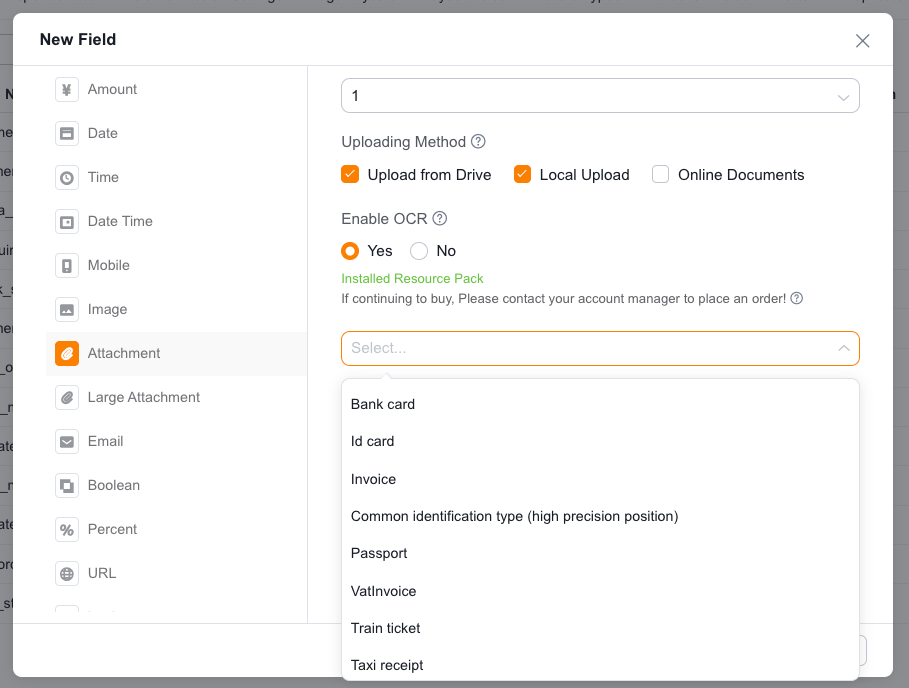The width and height of the screenshot is (909, 688).
Task: Select Large Attachment field type label
Action: tap(144, 398)
